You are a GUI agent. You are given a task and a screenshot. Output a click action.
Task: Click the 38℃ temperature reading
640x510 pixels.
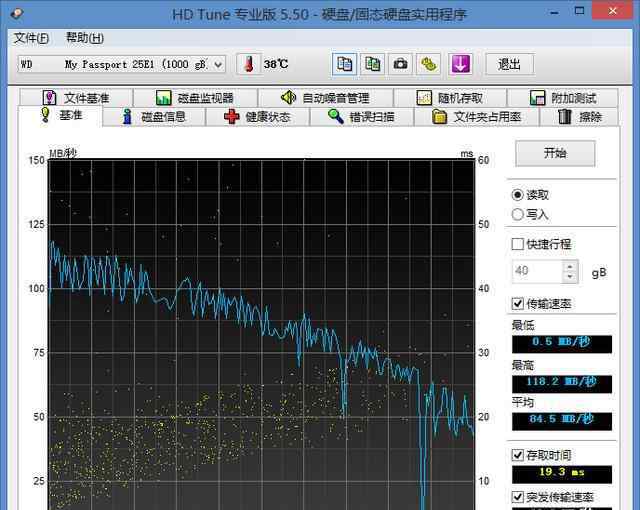point(276,64)
